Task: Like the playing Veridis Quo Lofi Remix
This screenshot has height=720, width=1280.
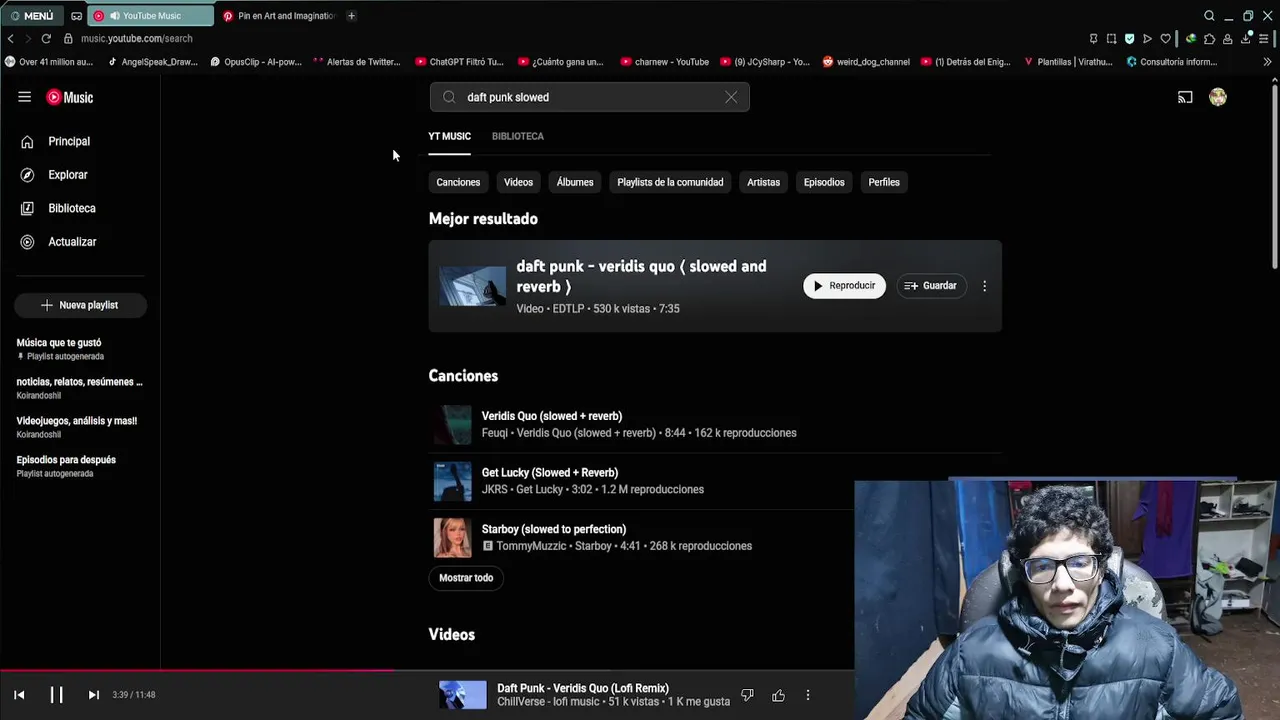Action: point(778,695)
